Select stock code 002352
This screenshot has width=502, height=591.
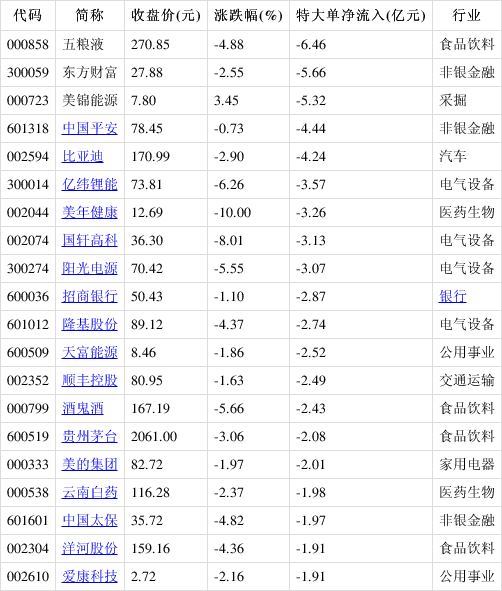[x=28, y=380]
